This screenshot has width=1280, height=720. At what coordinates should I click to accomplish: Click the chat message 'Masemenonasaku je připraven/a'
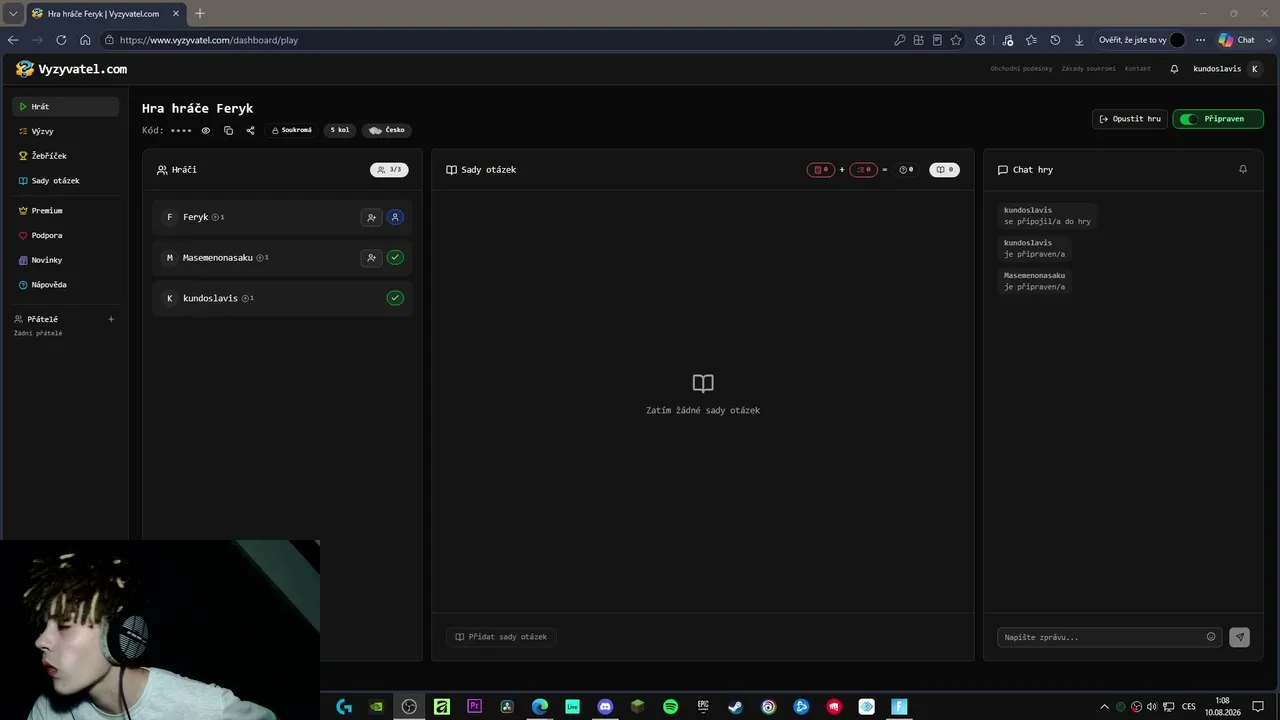pyautogui.click(x=1034, y=281)
